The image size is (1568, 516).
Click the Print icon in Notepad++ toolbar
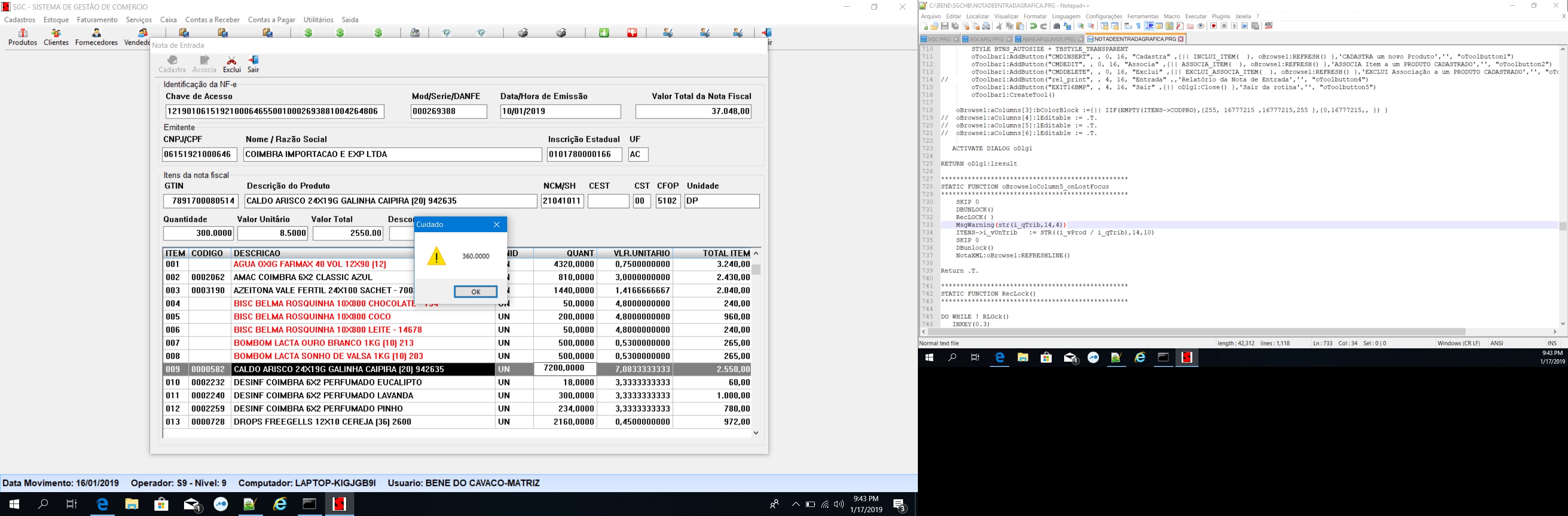(986, 26)
